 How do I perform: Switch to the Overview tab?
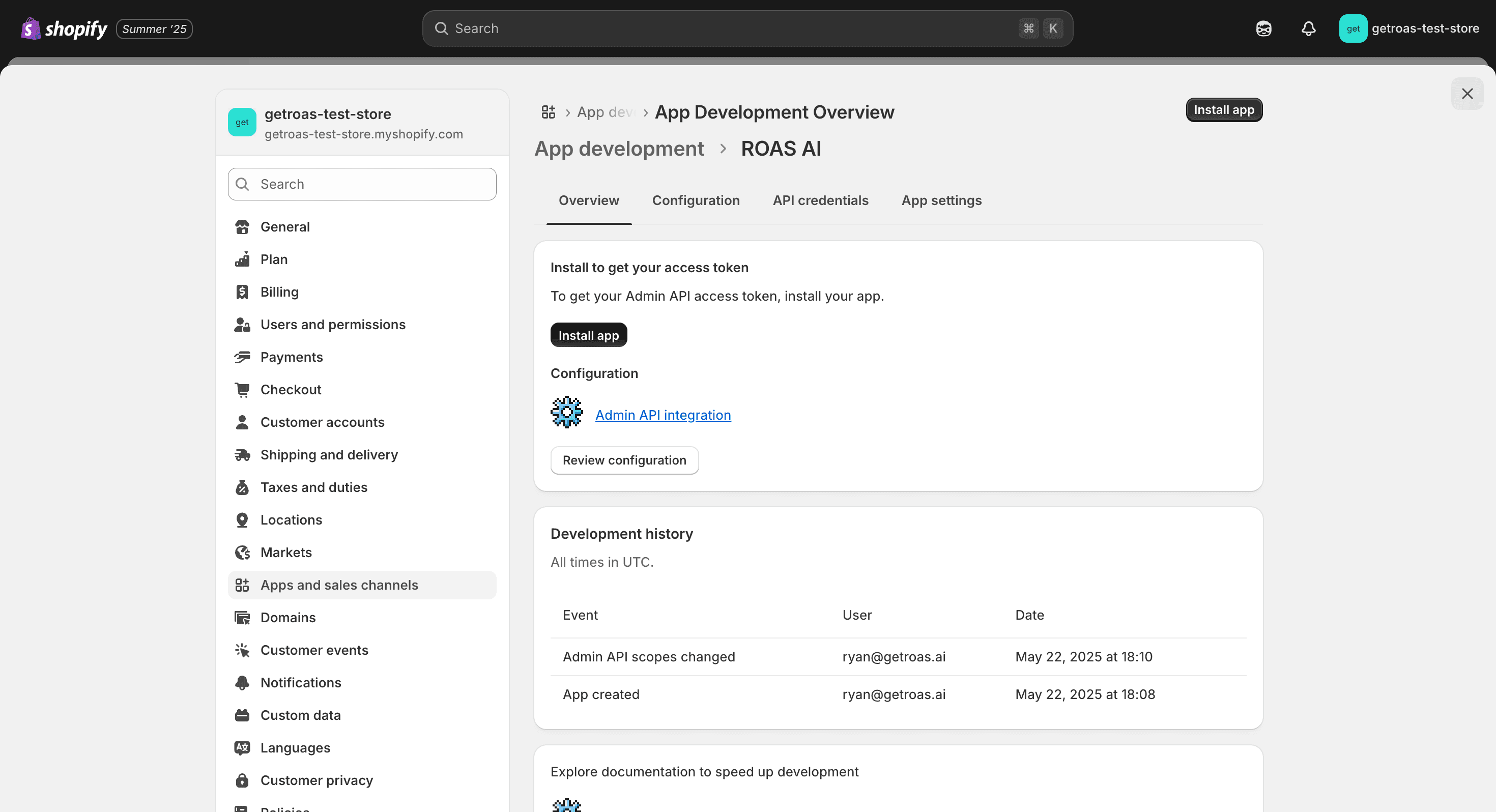pyautogui.click(x=589, y=200)
